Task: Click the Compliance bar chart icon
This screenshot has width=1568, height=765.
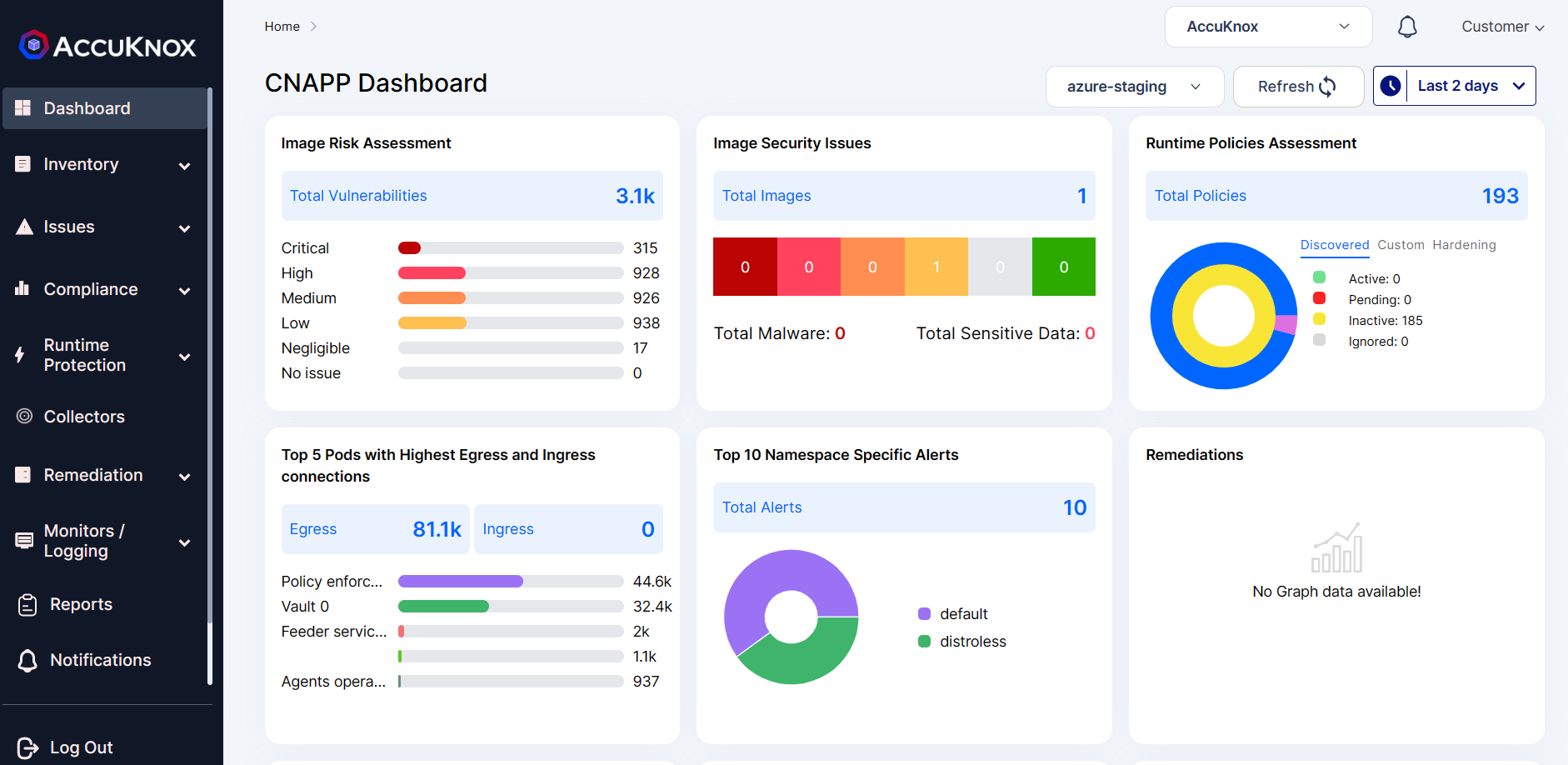Action: (x=22, y=288)
